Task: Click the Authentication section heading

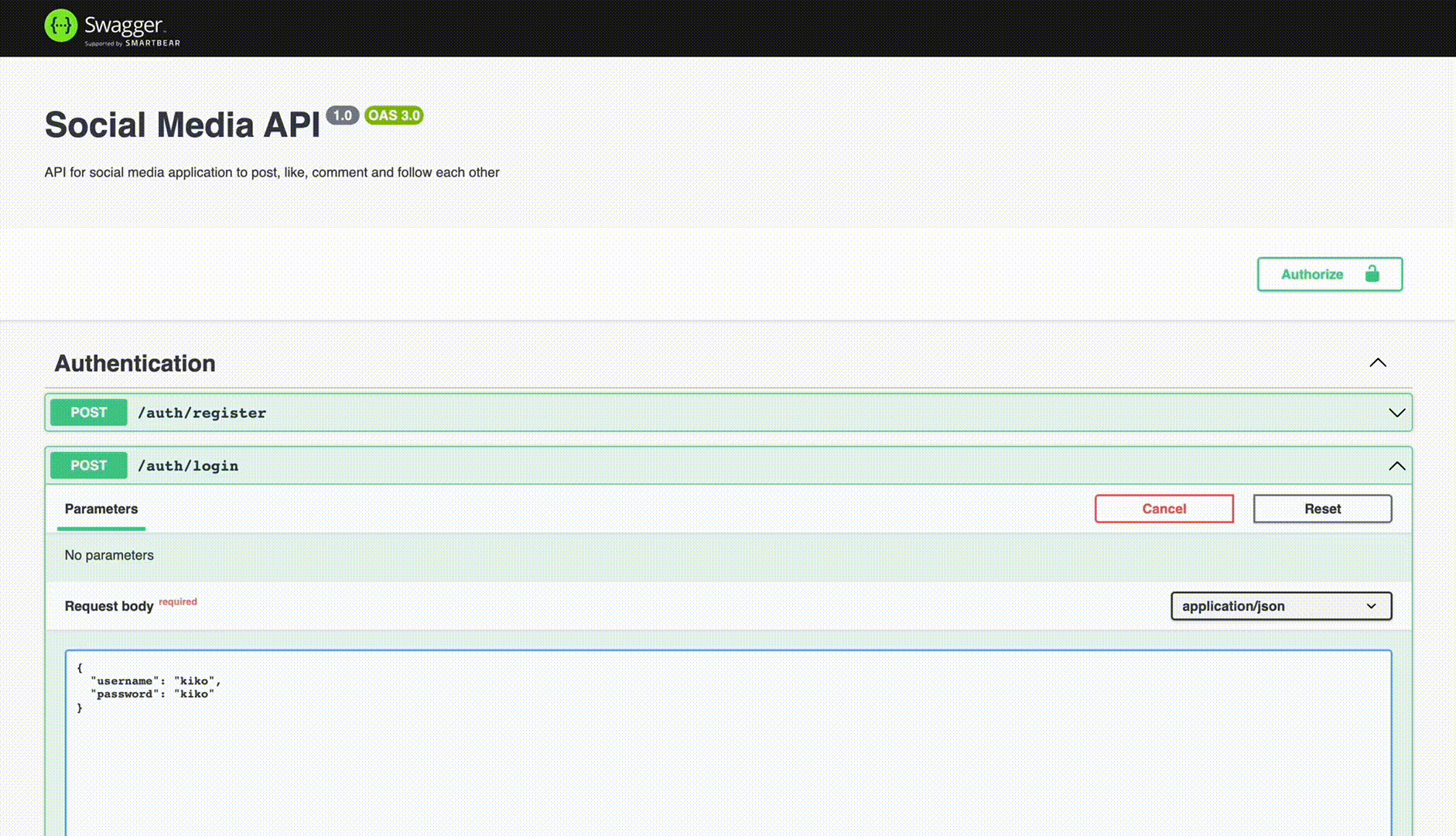Action: pos(135,363)
